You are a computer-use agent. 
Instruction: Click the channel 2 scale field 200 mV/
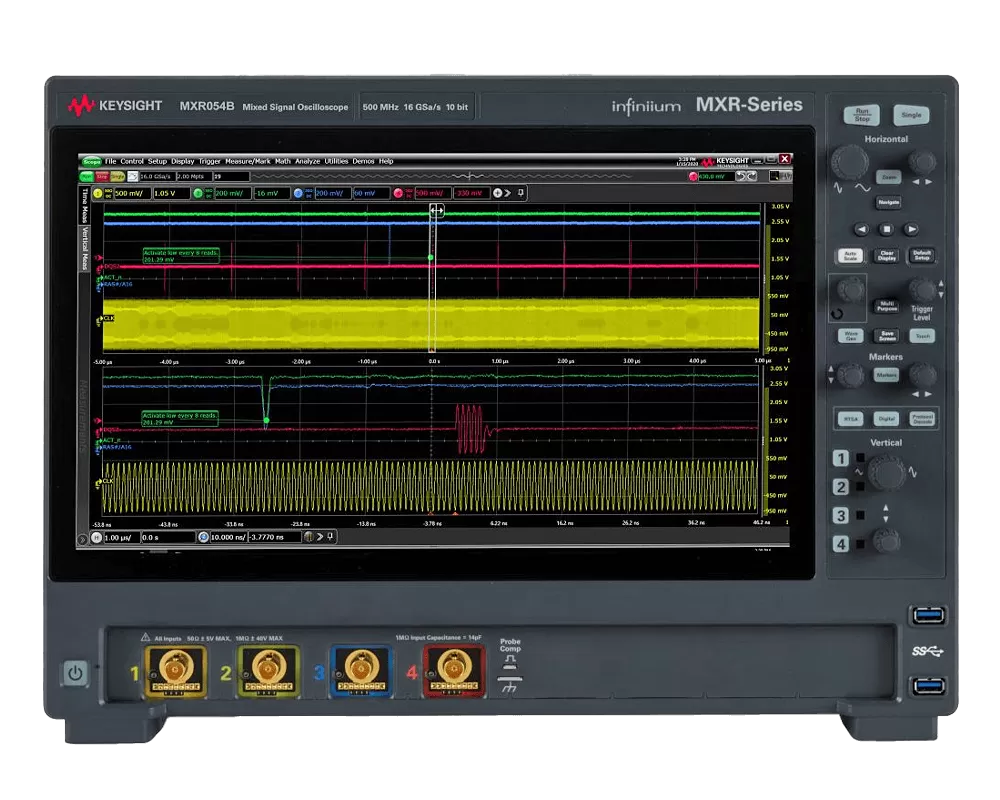(x=233, y=193)
